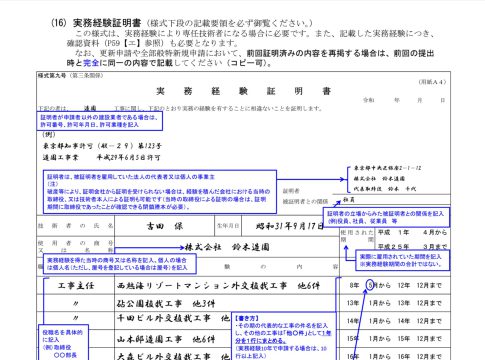This screenshot has height=360, width=485.
Task: Click the period 8年 5月から 12年 12月まで
Action: click(395, 286)
